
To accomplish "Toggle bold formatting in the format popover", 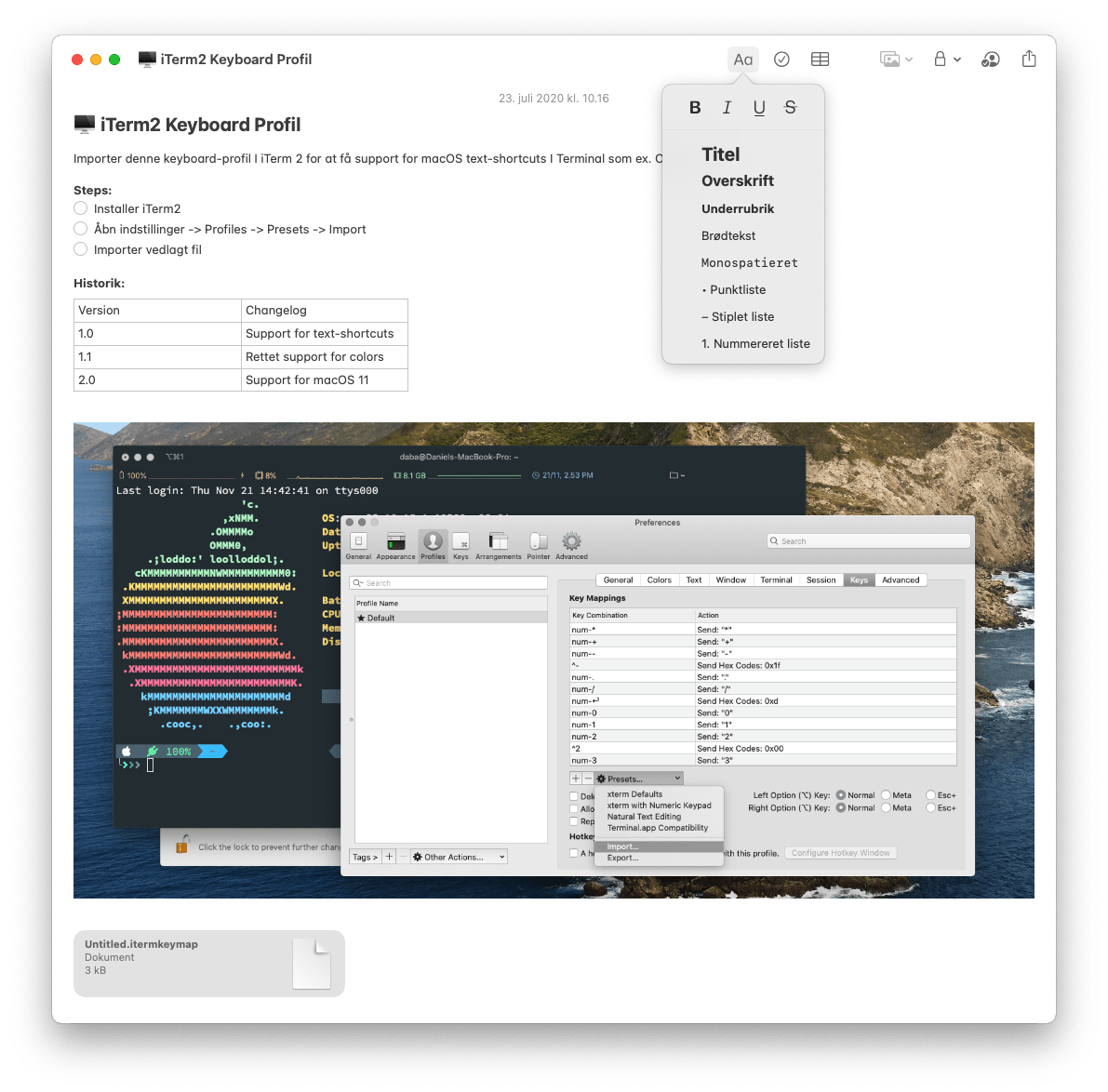I will tap(695, 107).
